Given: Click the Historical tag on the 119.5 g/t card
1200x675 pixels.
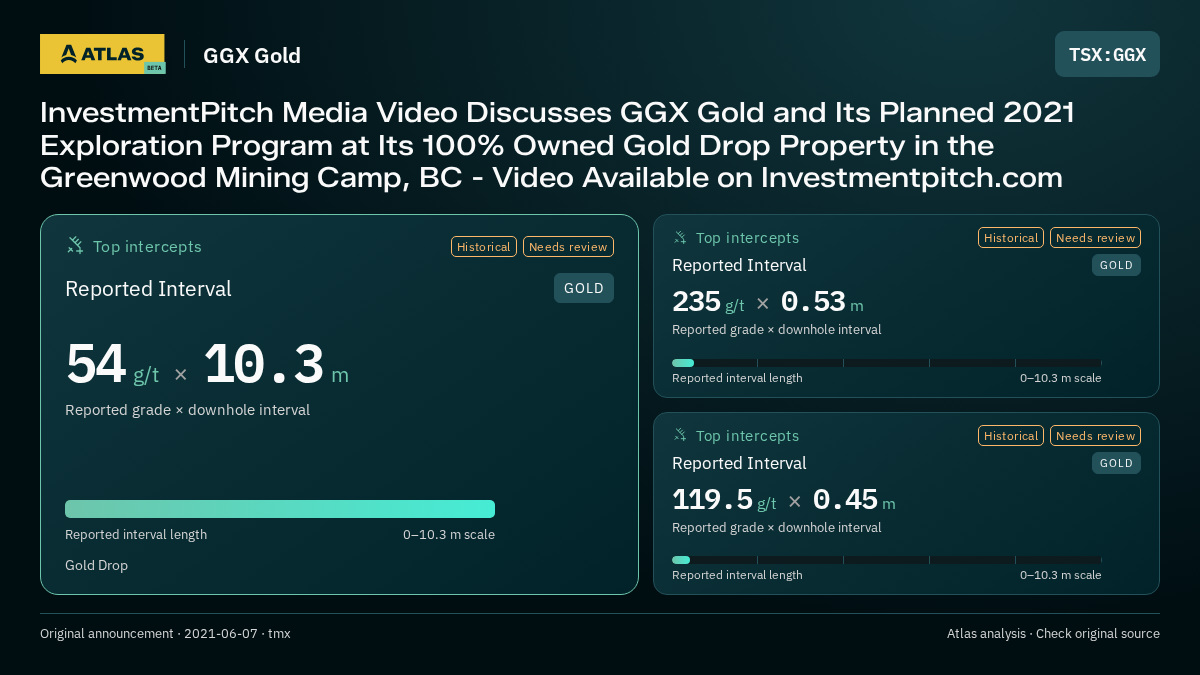Looking at the screenshot, I should click(x=1011, y=436).
